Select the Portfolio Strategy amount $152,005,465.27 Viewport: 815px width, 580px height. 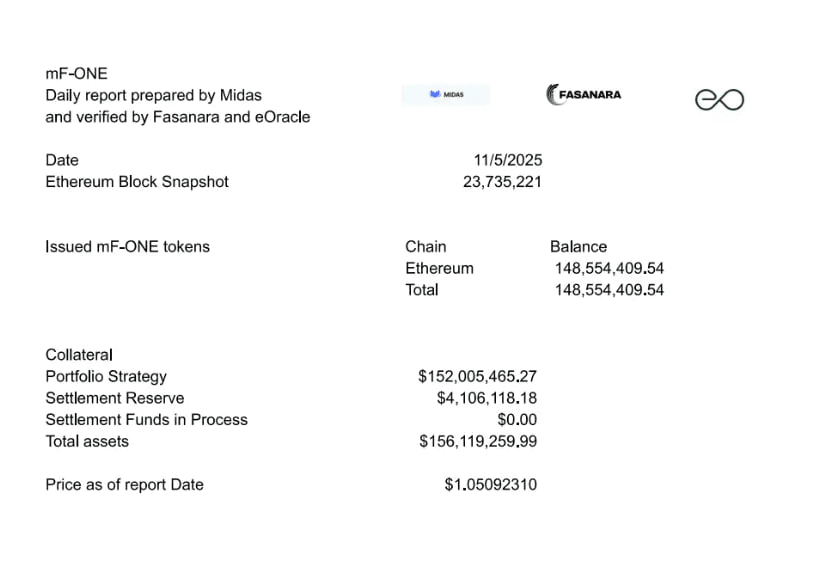[477, 377]
